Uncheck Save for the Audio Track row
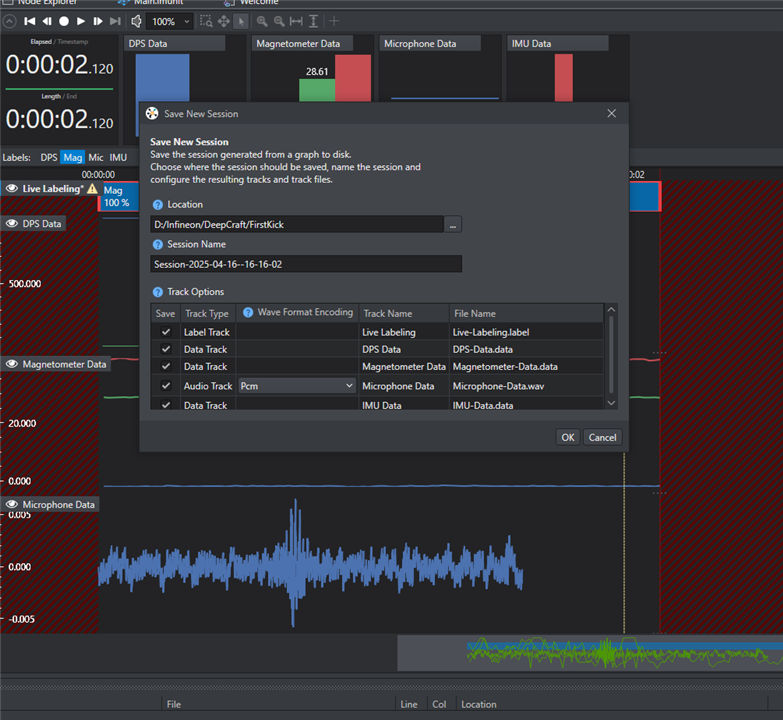Screen dimensions: 783x720 (166, 385)
